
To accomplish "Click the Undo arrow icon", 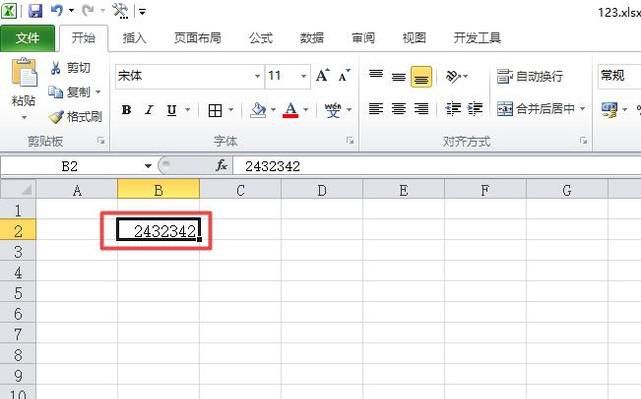I will 57,11.
